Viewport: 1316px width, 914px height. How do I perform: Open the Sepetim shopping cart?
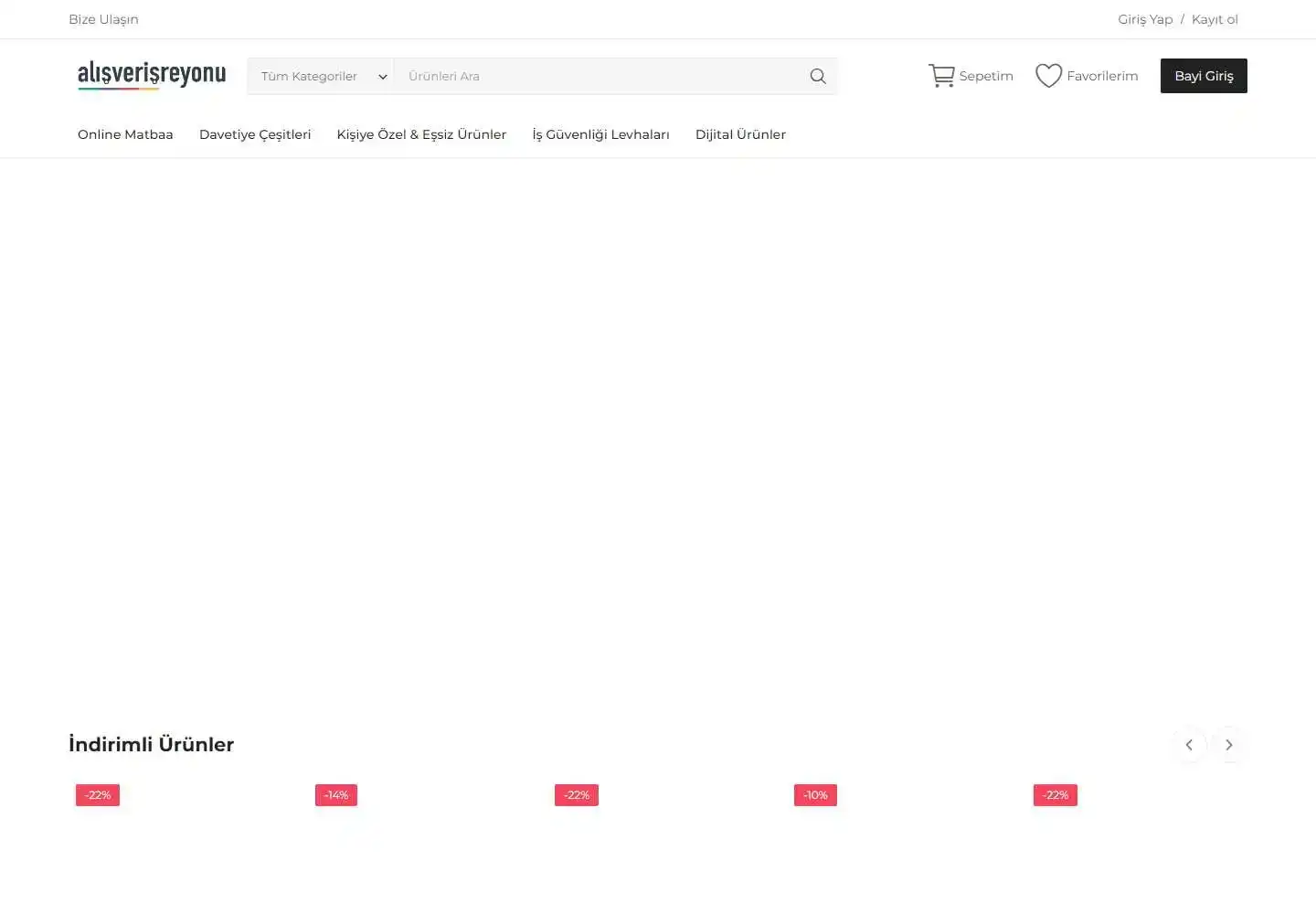click(971, 76)
